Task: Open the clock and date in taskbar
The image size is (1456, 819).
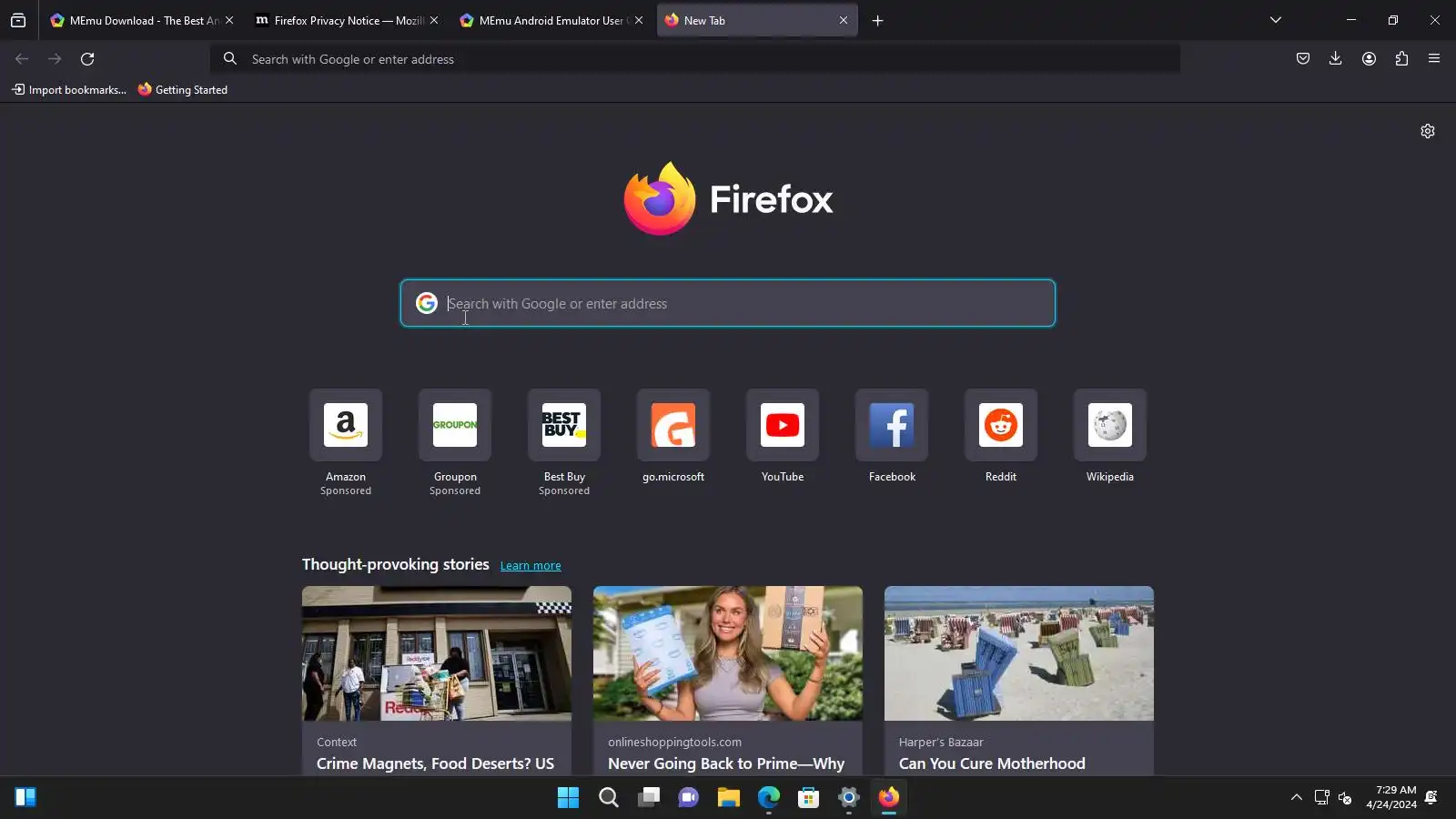Action: coord(1391,797)
